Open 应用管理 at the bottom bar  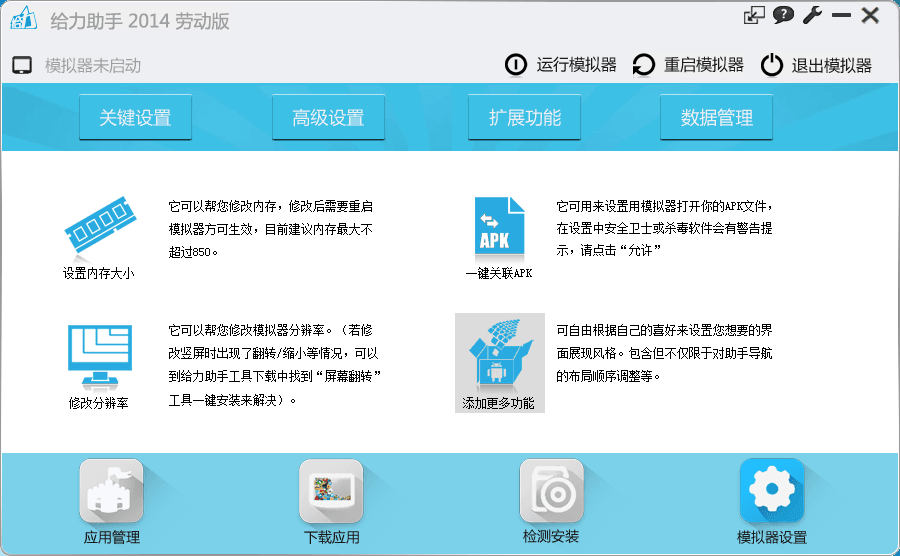(111, 492)
